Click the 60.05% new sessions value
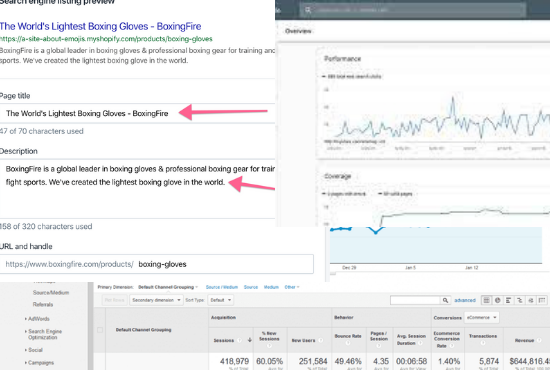Viewport: 550px width, 370px height. click(269, 361)
